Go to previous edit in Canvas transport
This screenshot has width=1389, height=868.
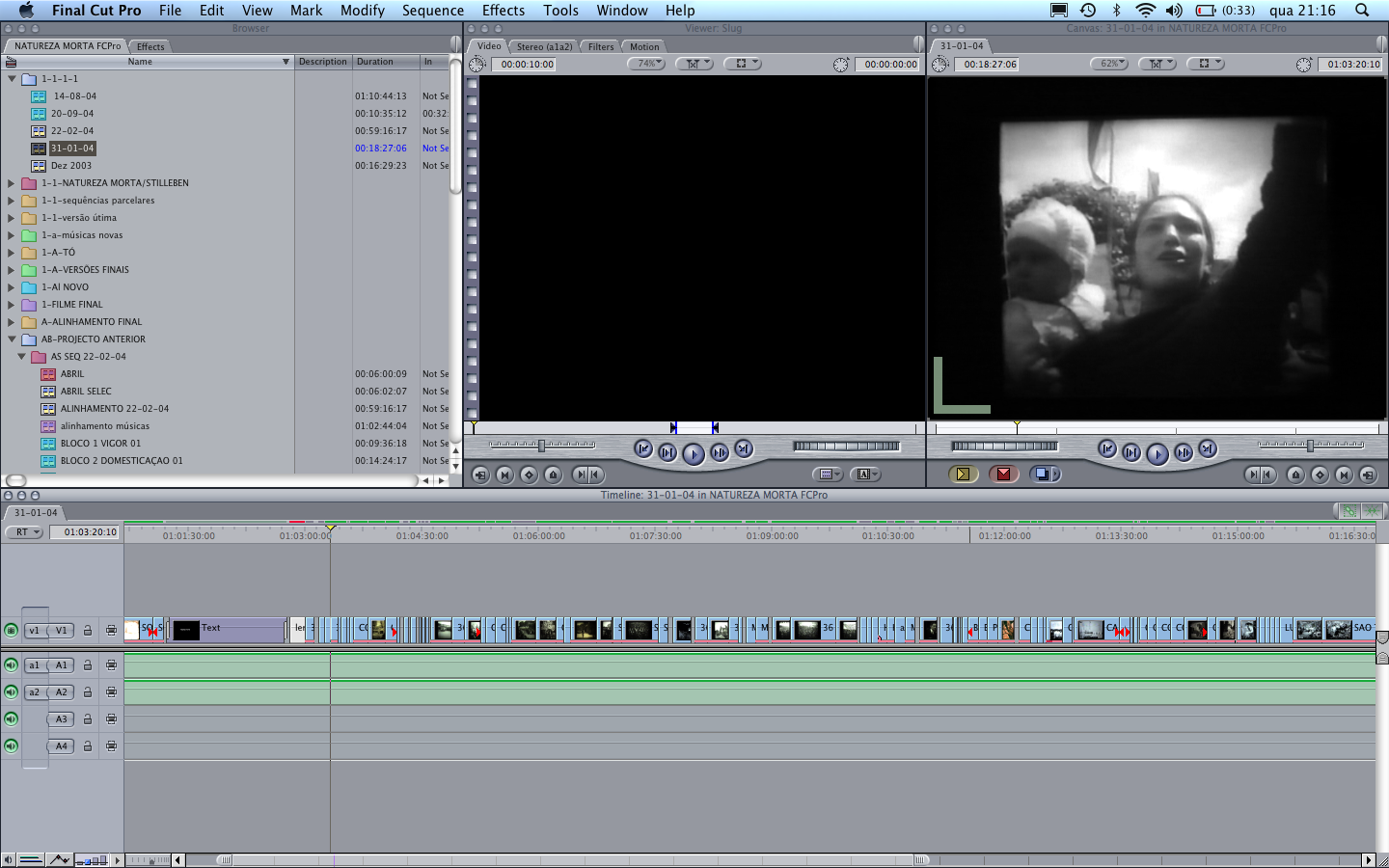1107,449
